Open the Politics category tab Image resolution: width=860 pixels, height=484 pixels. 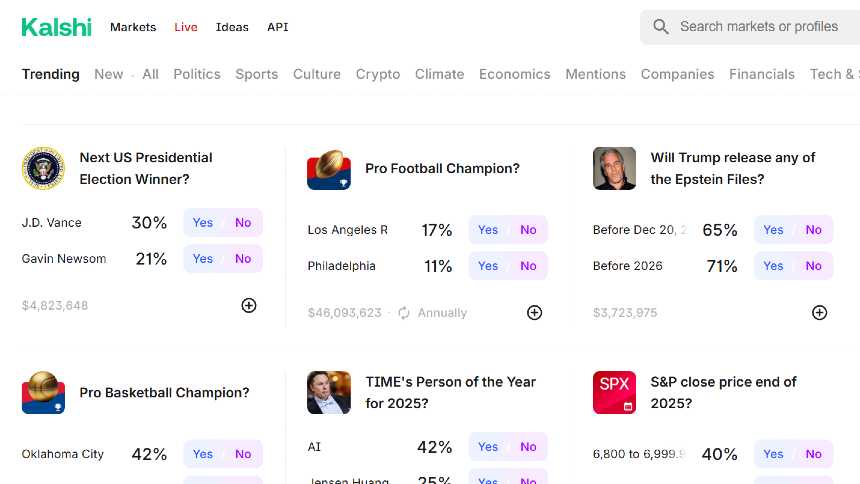(x=197, y=74)
